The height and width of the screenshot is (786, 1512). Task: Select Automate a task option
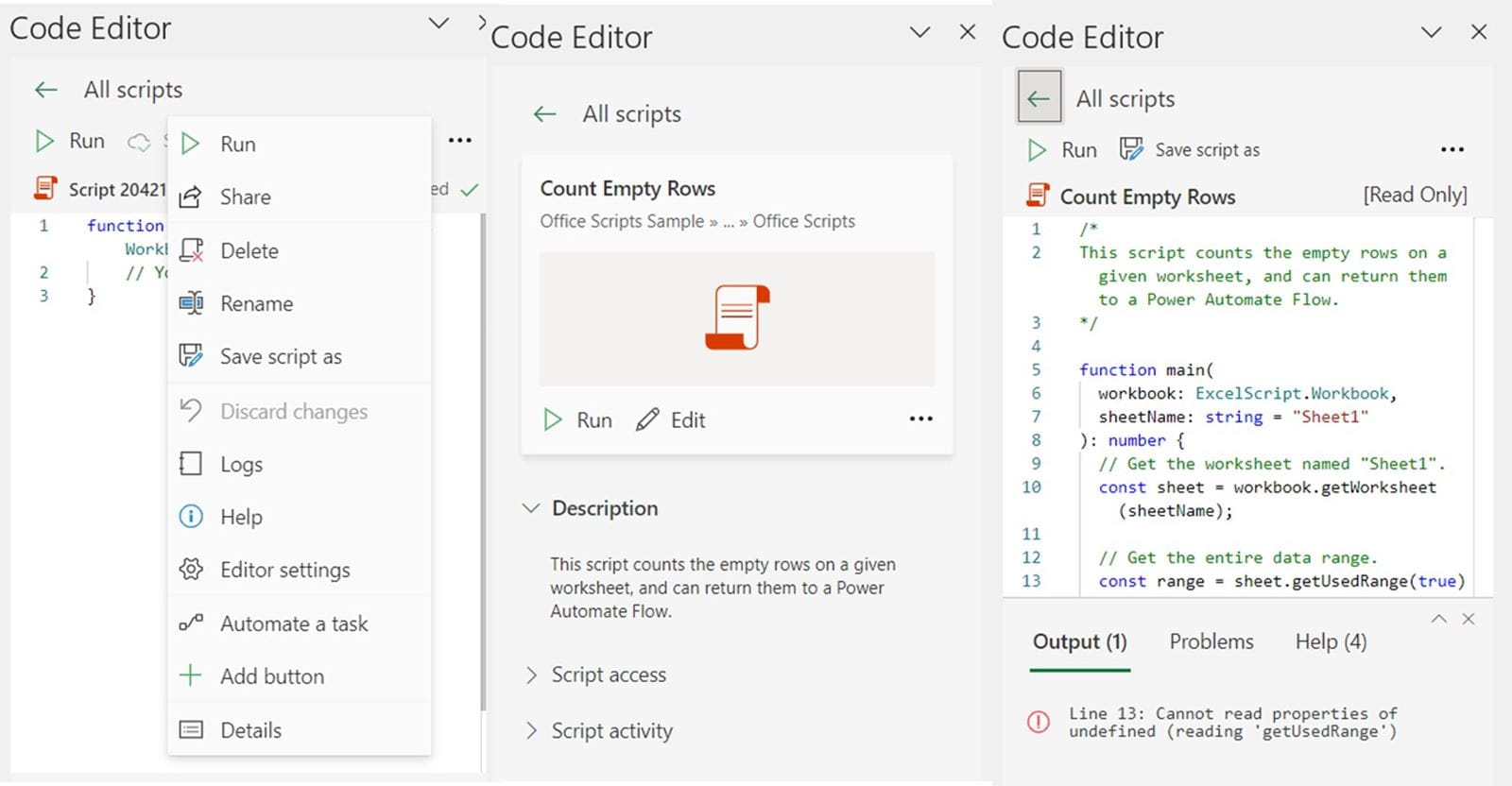[293, 624]
